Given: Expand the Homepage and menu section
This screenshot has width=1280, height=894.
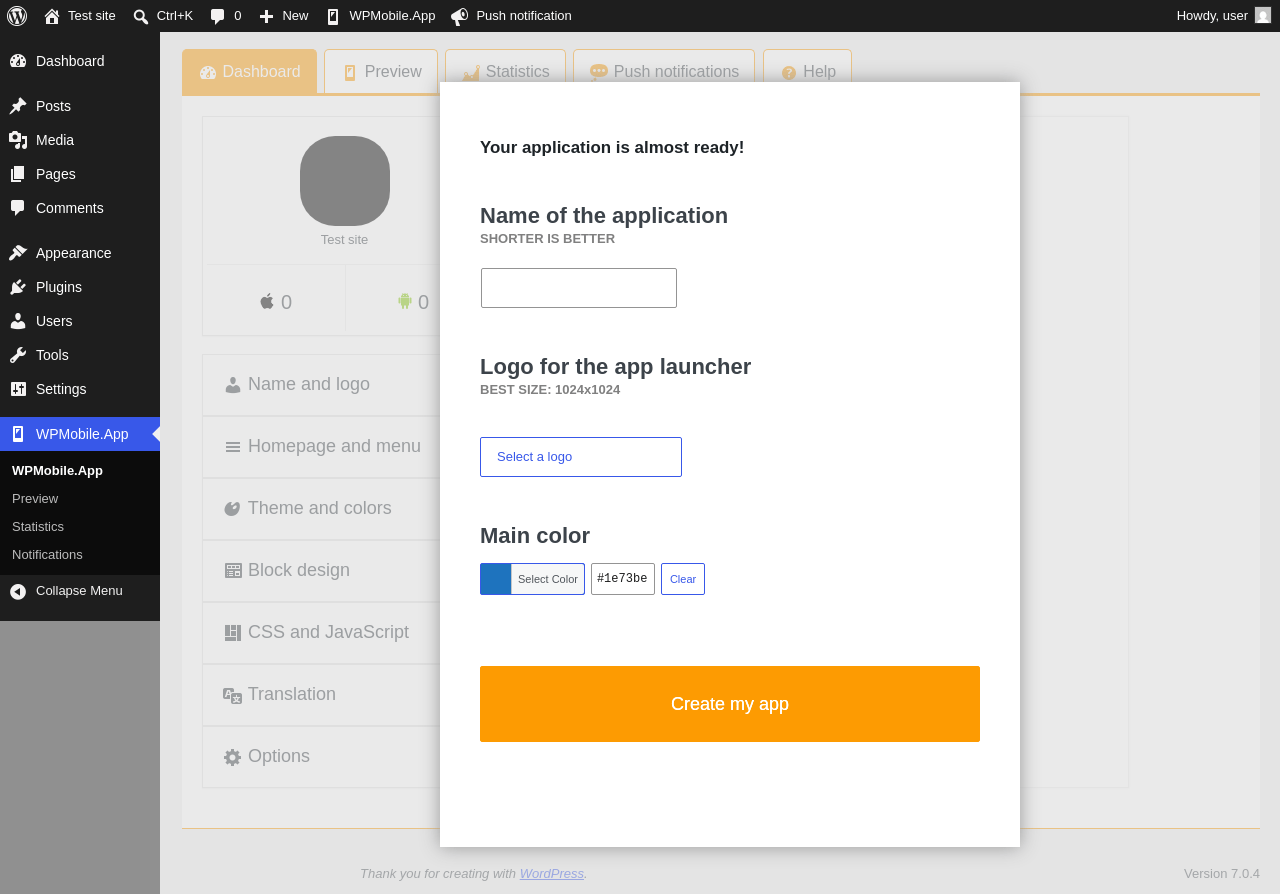Looking at the screenshot, I should (x=321, y=447).
